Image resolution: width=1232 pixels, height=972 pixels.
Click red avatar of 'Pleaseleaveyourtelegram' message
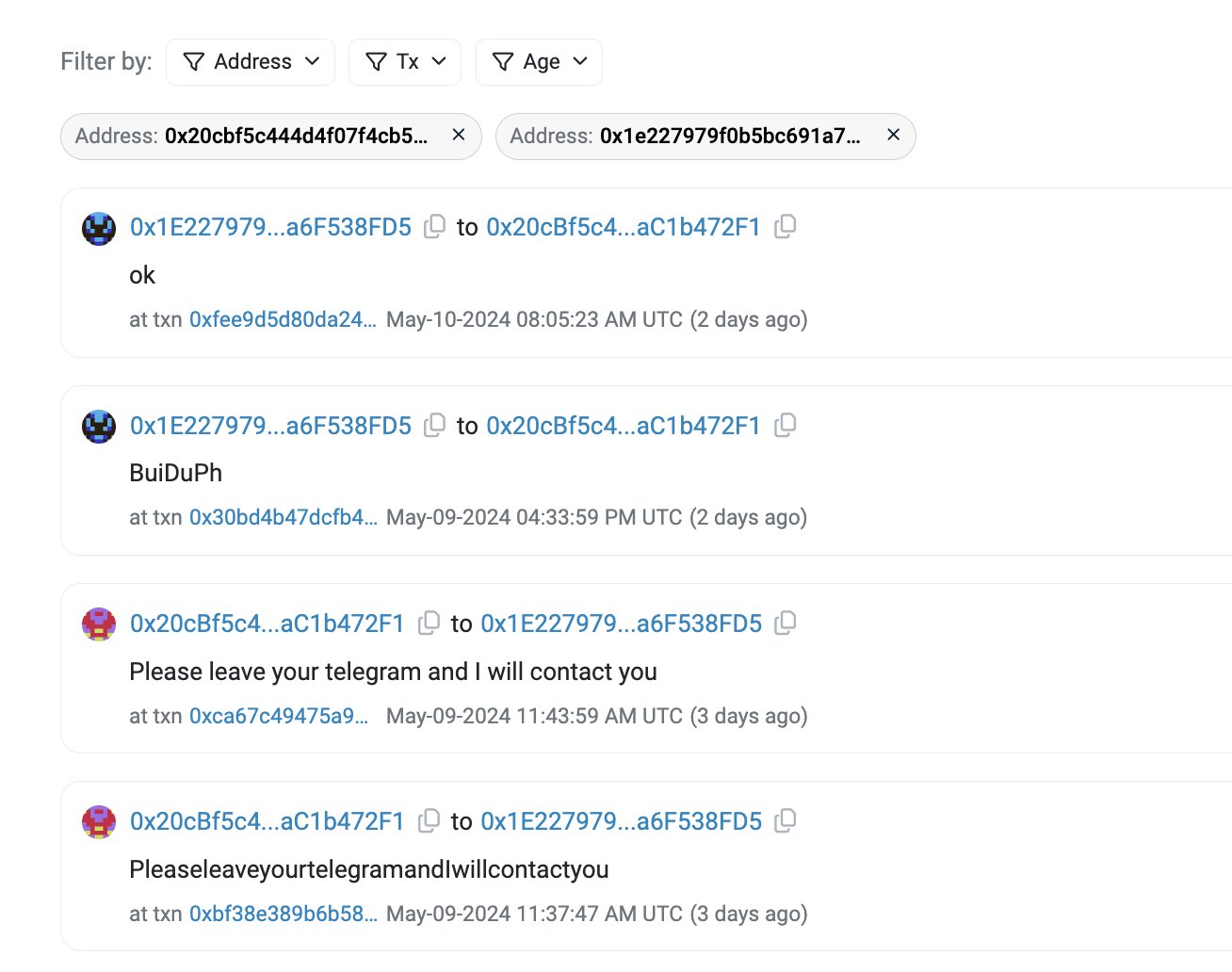pyautogui.click(x=99, y=822)
